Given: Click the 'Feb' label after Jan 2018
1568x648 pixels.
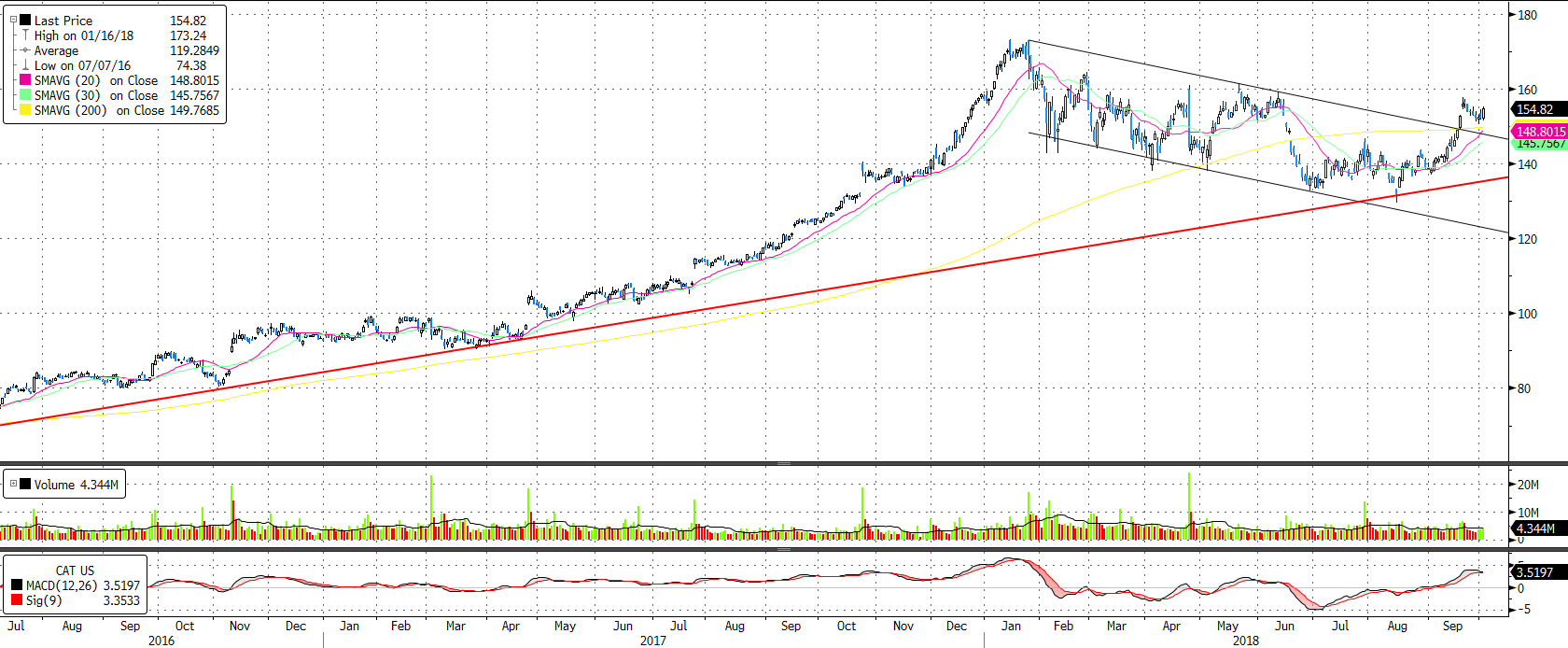Looking at the screenshot, I should click(1063, 626).
